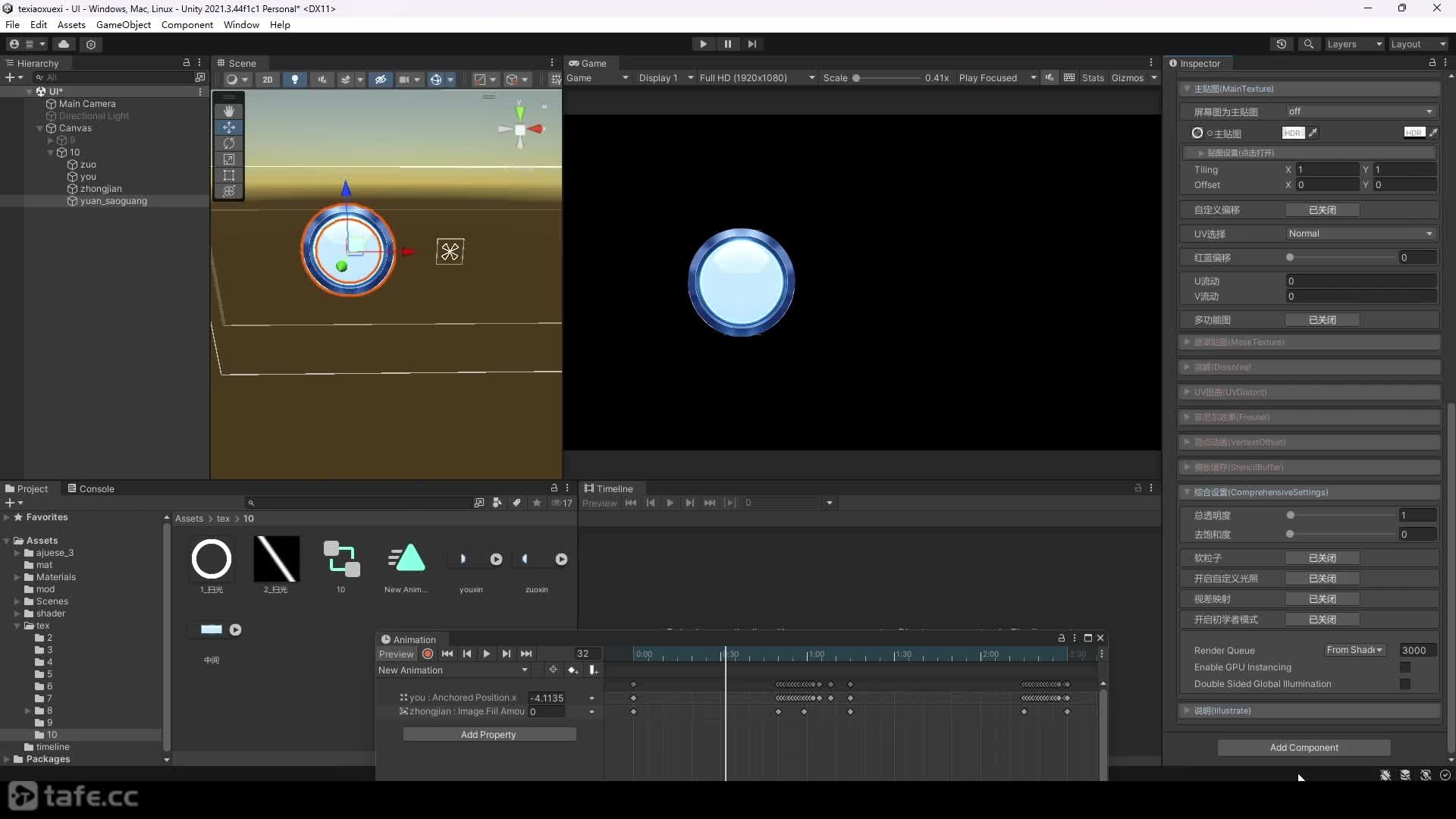Click the Add Property button
Image resolution: width=1456 pixels, height=819 pixels.
pos(489,734)
